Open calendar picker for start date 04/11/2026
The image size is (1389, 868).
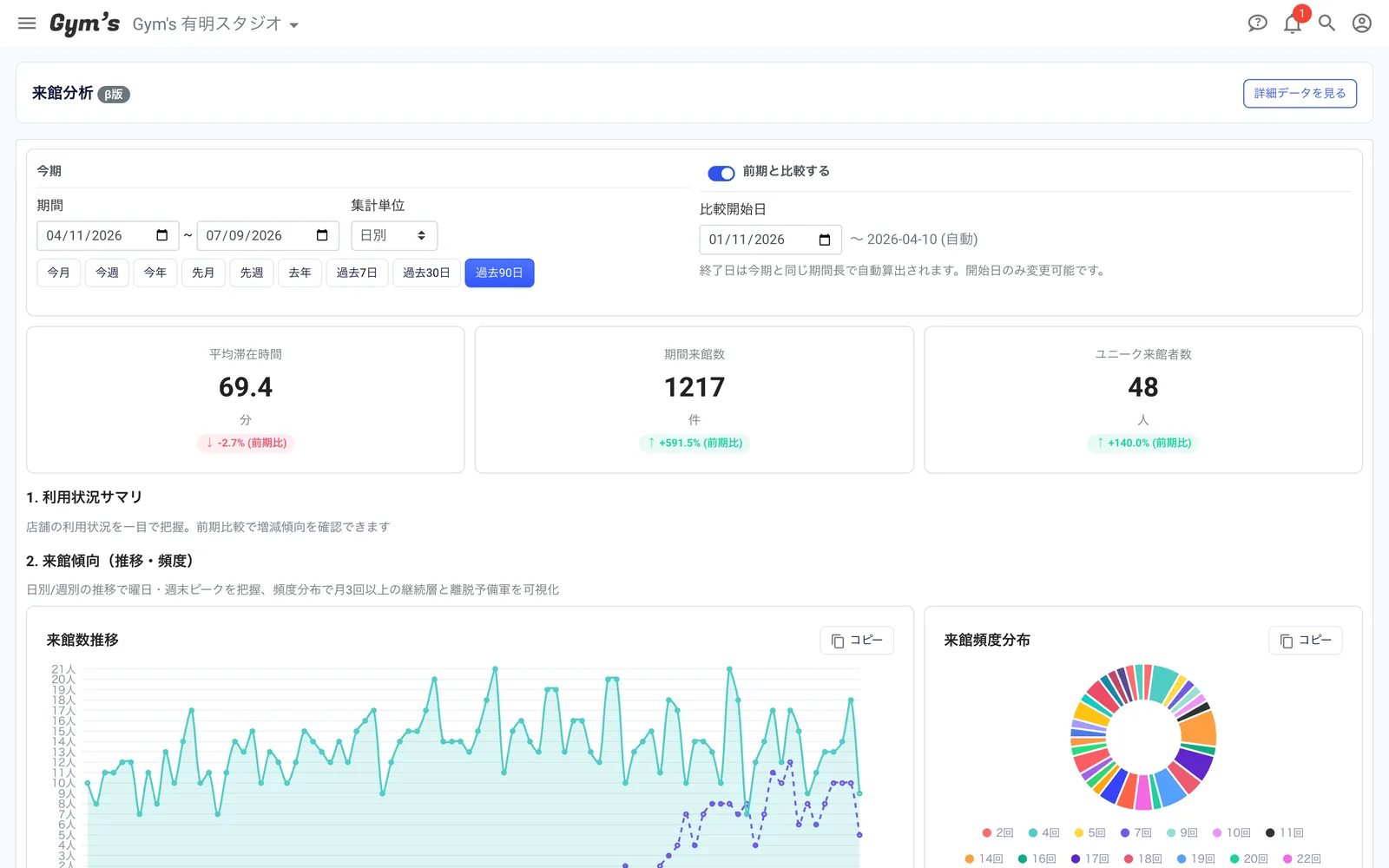pyautogui.click(x=161, y=235)
